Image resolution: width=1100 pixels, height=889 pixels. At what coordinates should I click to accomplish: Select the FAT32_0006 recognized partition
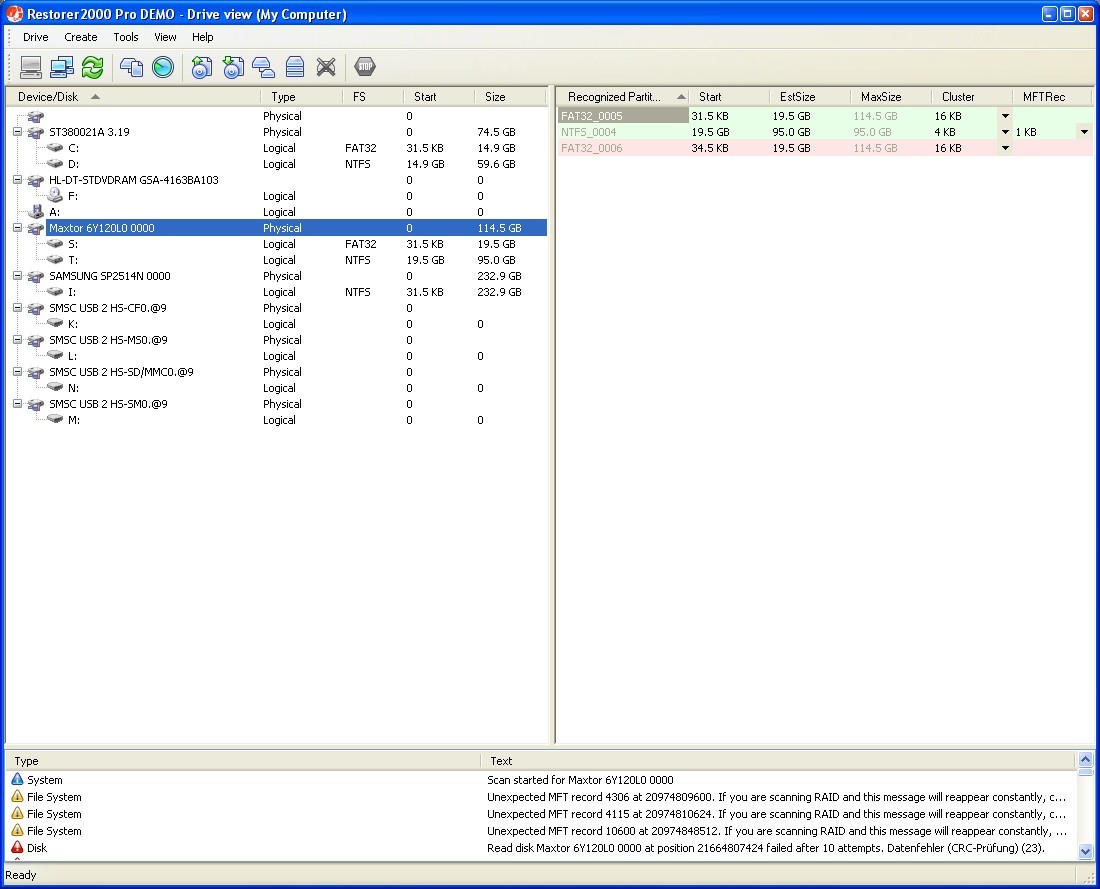click(623, 148)
